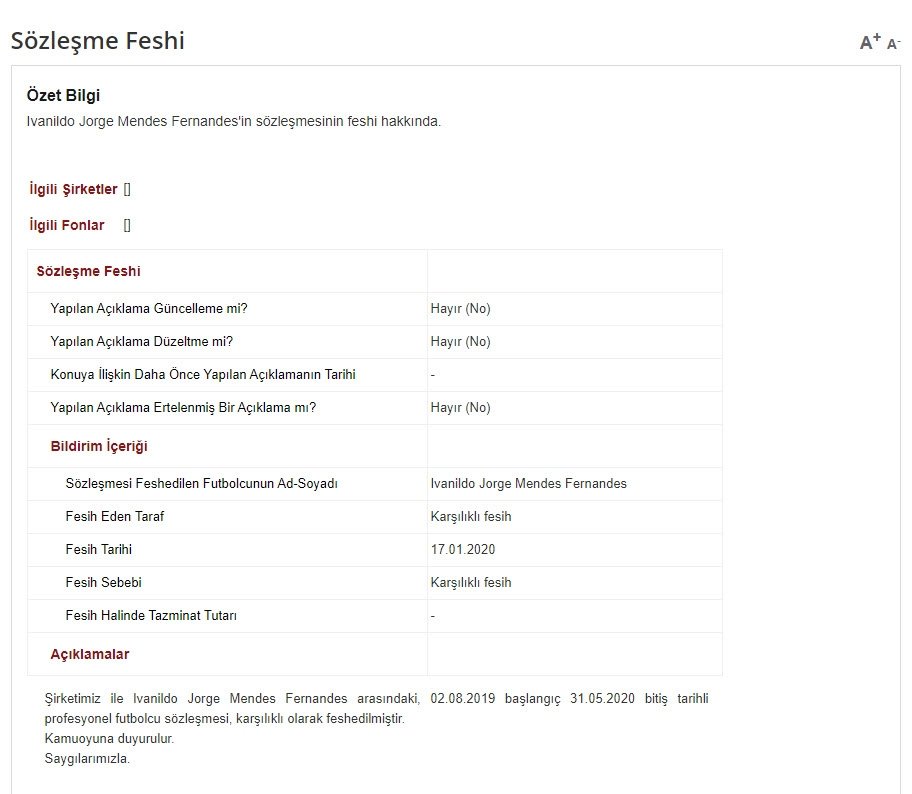
Task: Select the Bildirim İçeriği section header
Action: (x=99, y=446)
